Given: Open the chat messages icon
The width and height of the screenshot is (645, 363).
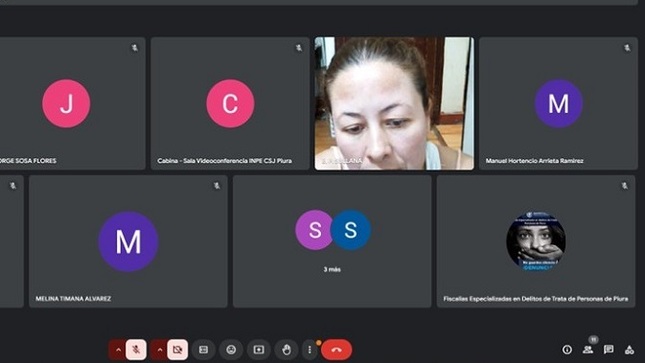Looking at the screenshot, I should [608, 350].
